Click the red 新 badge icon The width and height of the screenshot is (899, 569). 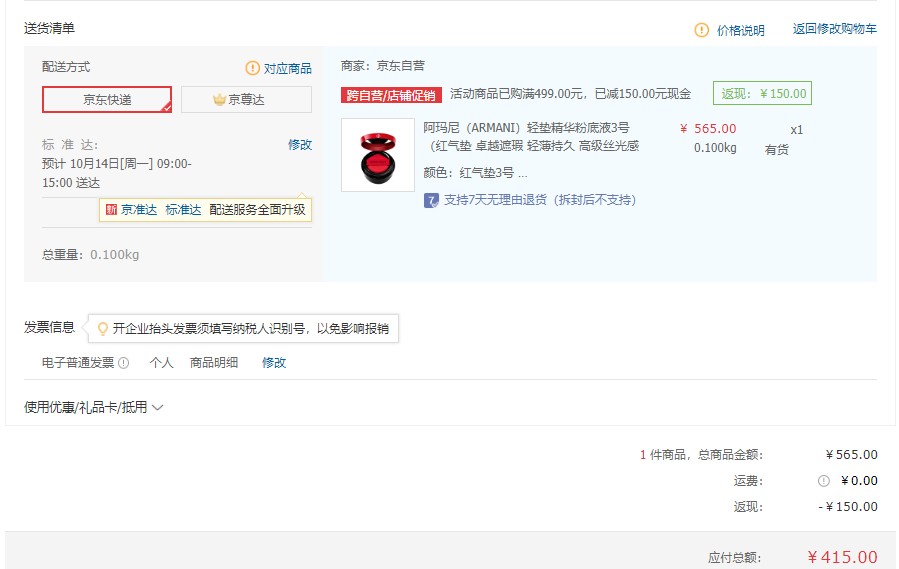(111, 210)
